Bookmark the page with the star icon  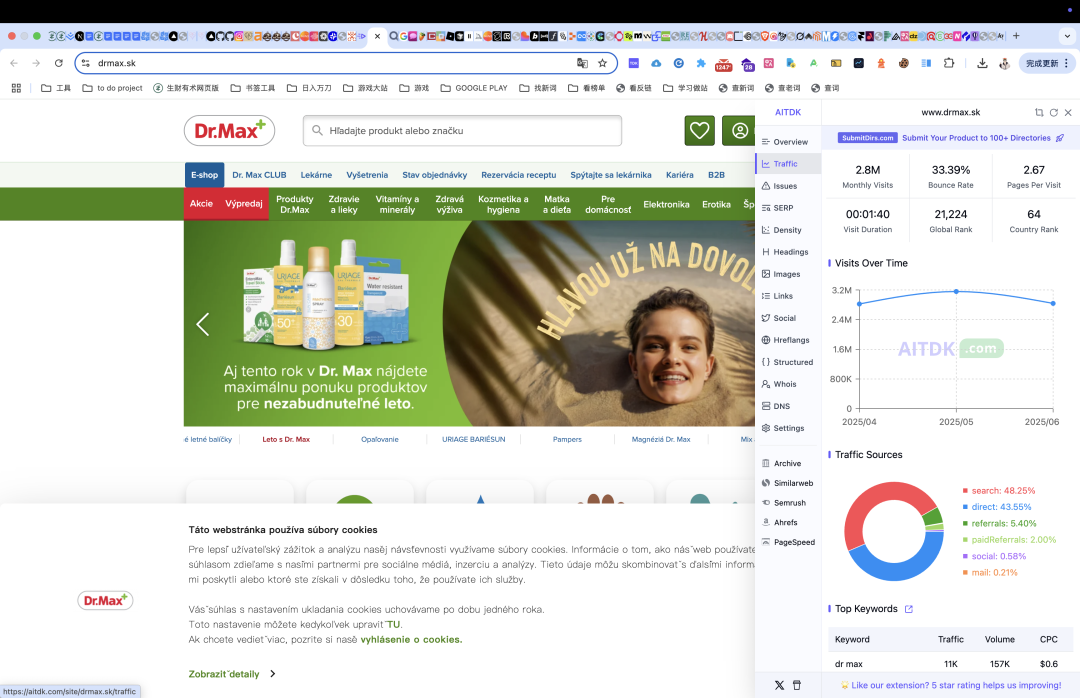pos(603,63)
